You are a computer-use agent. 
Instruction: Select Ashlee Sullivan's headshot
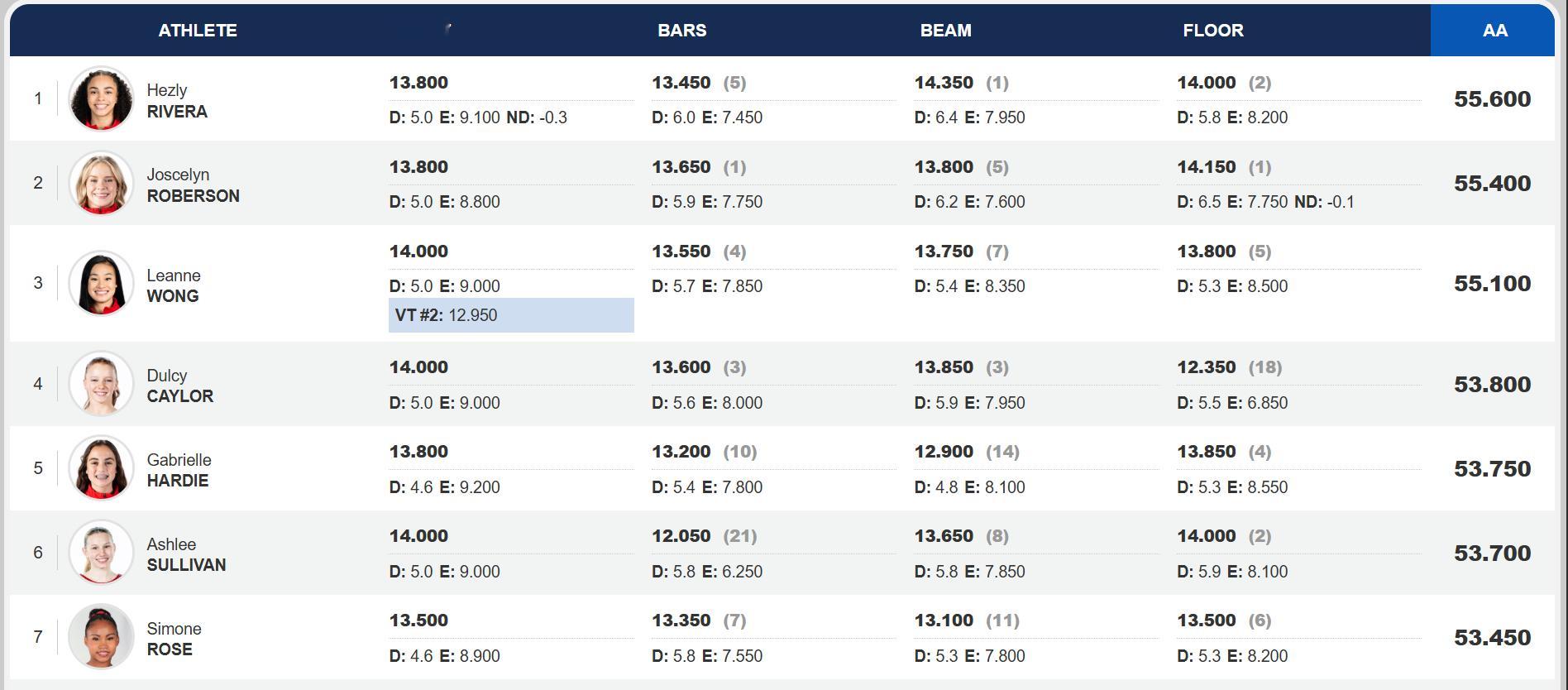click(101, 552)
